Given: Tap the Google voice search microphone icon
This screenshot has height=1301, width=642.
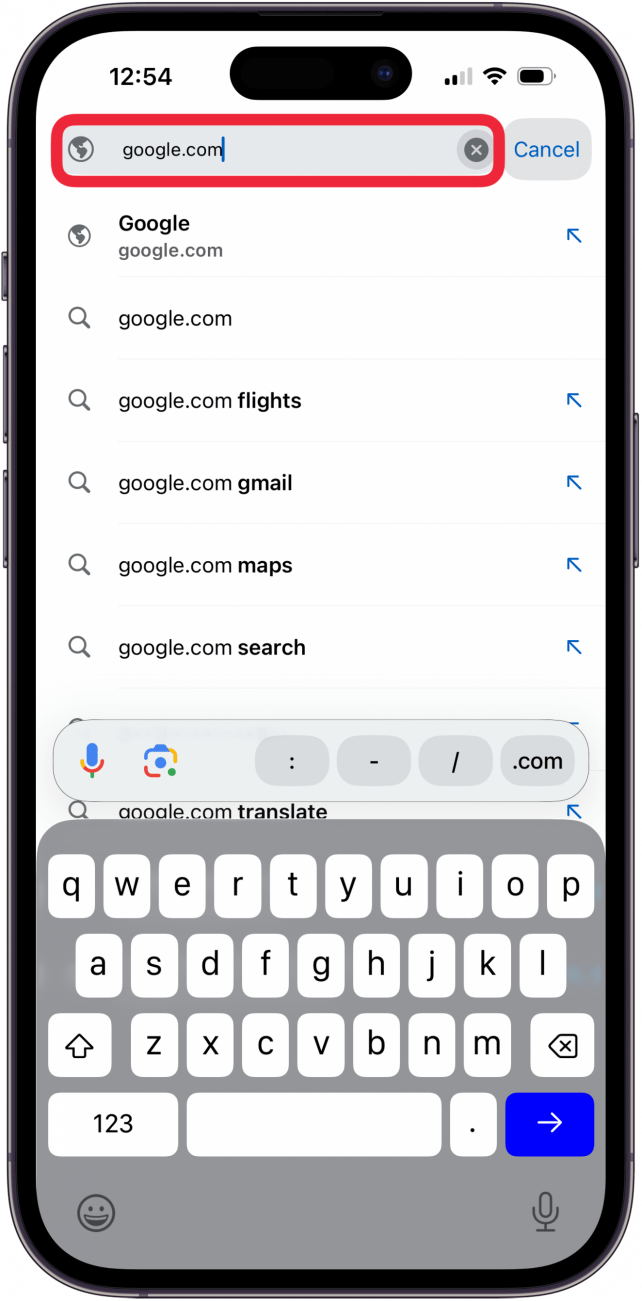Looking at the screenshot, I should [x=92, y=761].
